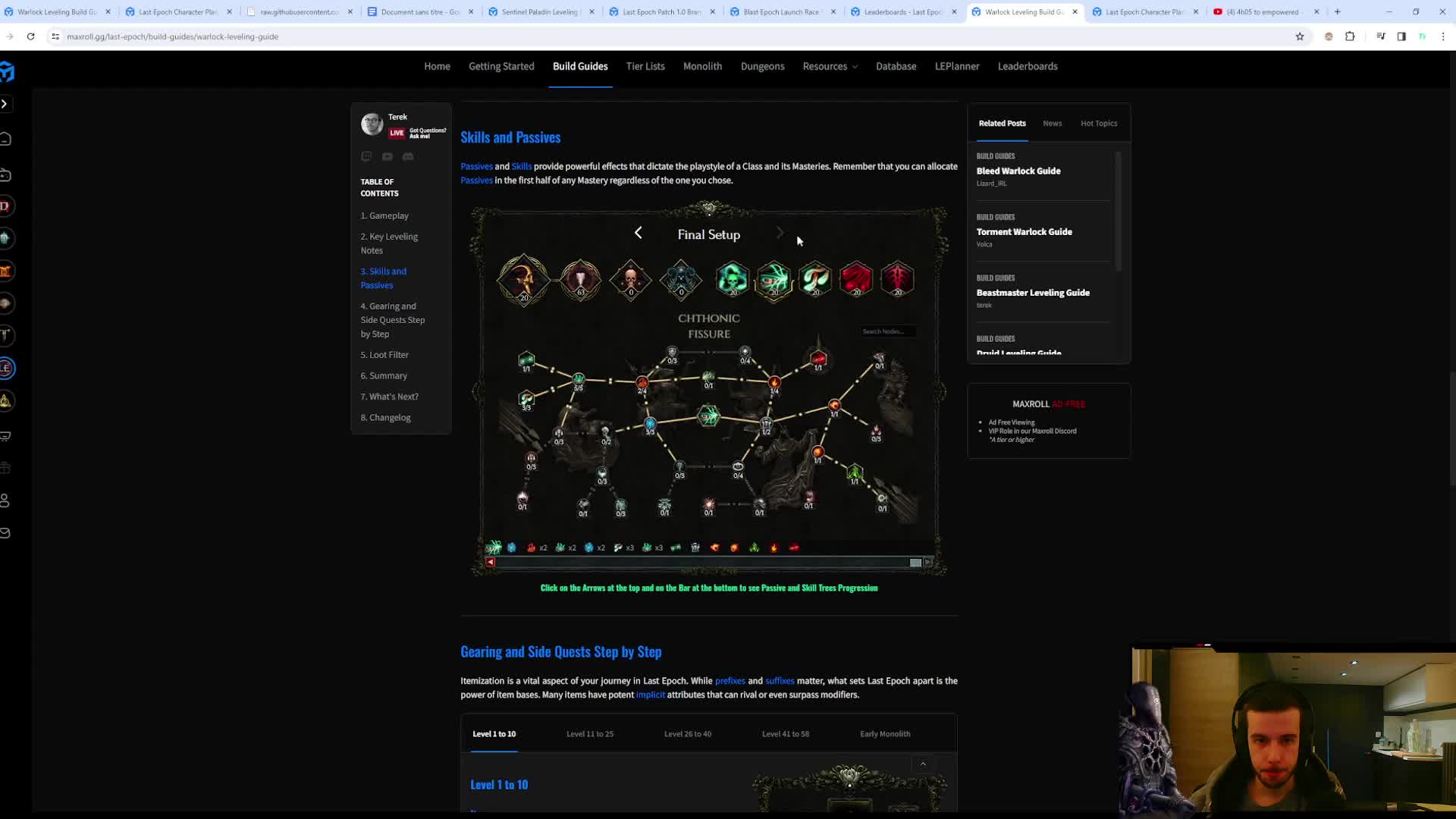Open the Bleed Warlock Guide link

click(1018, 171)
